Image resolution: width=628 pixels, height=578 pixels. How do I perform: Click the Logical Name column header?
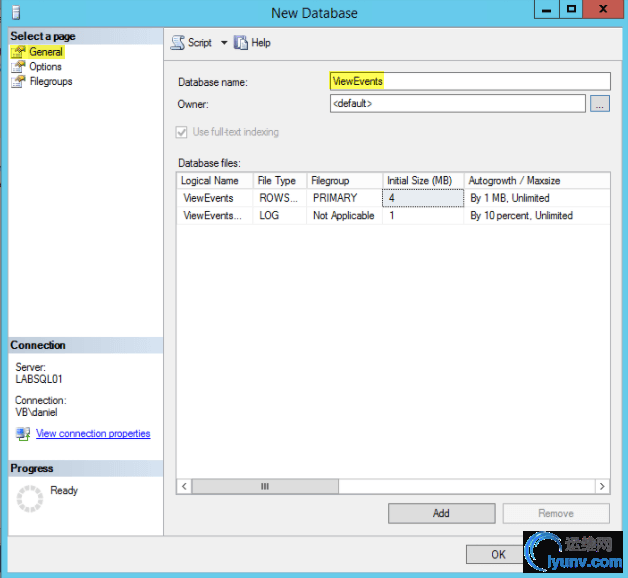pyautogui.click(x=215, y=181)
